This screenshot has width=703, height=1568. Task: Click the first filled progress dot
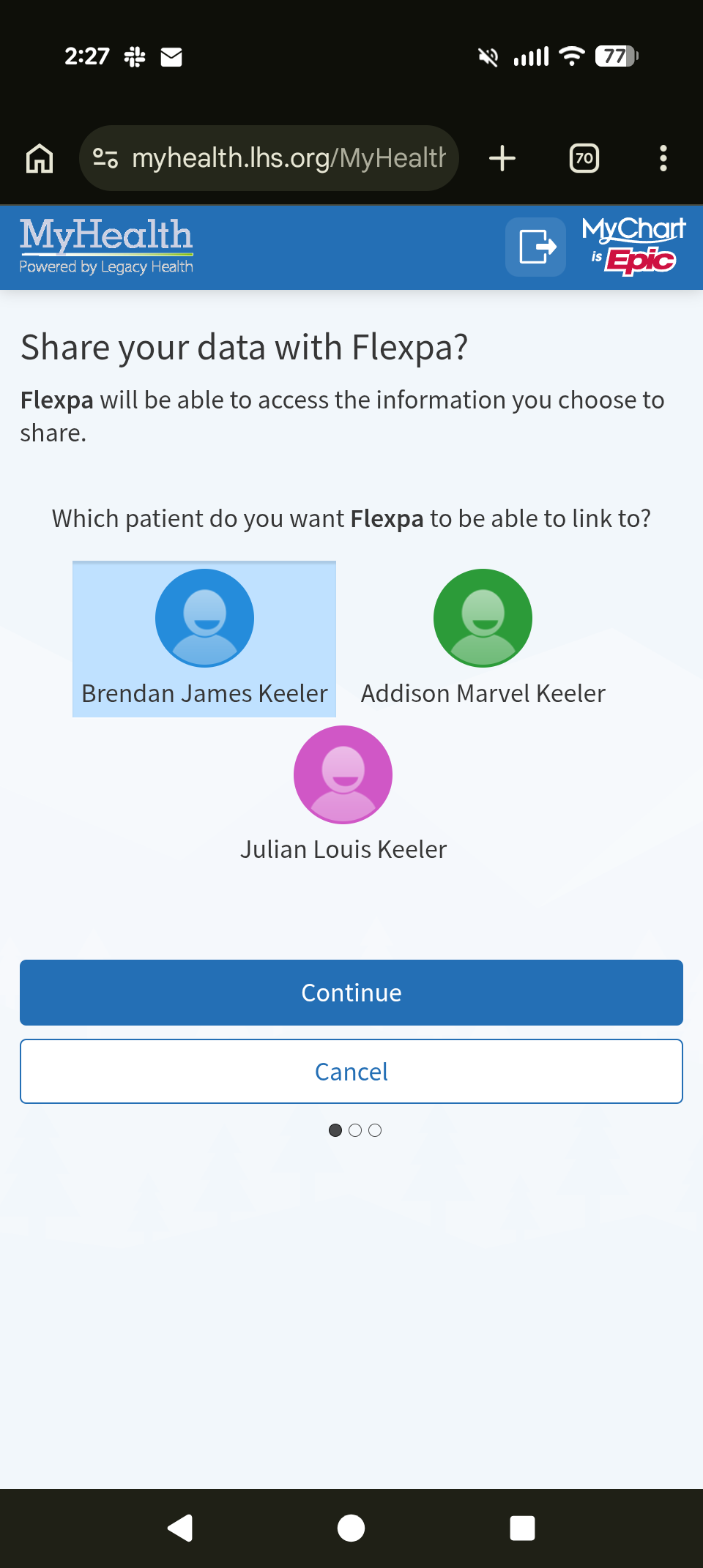[335, 1130]
